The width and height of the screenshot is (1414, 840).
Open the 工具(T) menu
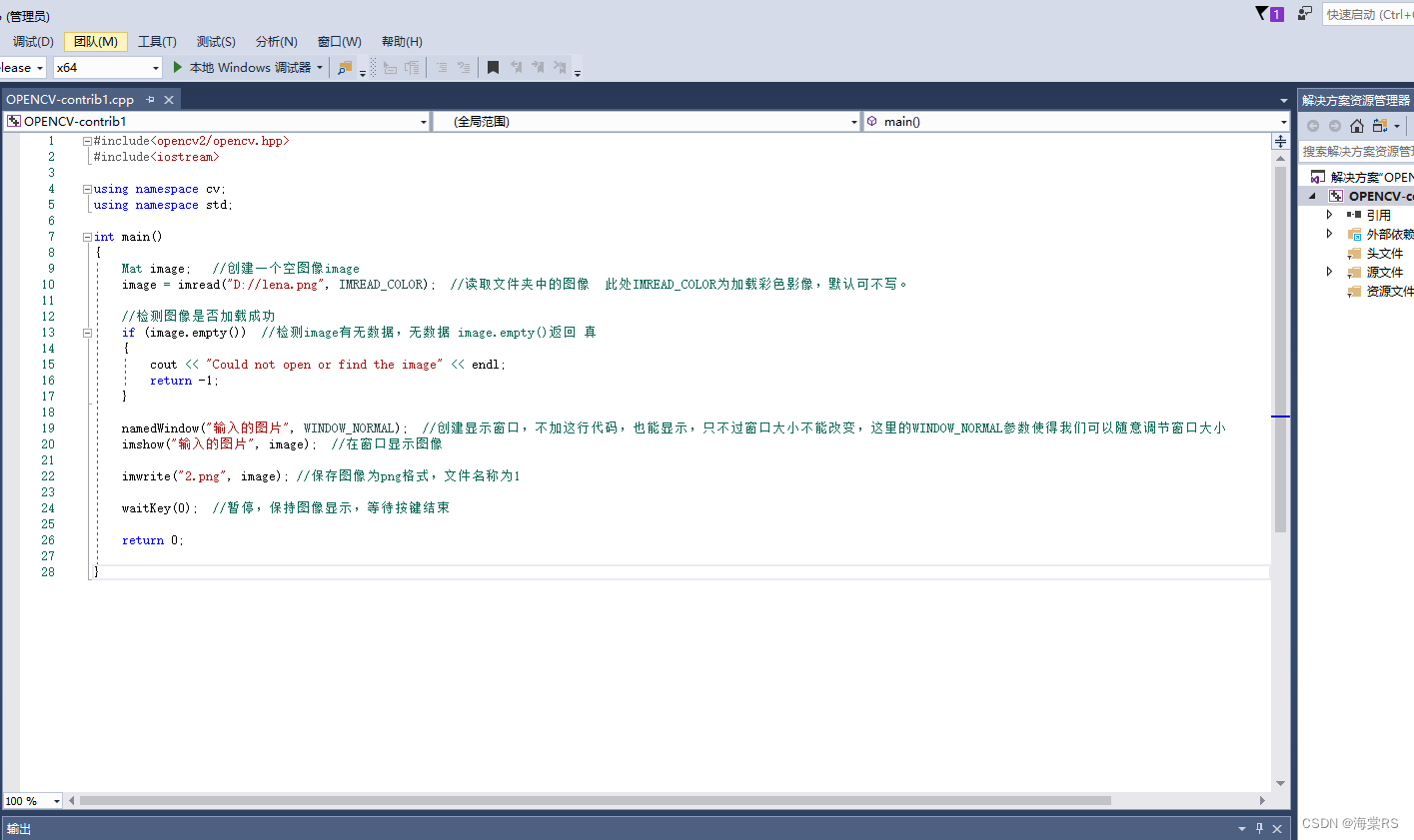click(157, 41)
